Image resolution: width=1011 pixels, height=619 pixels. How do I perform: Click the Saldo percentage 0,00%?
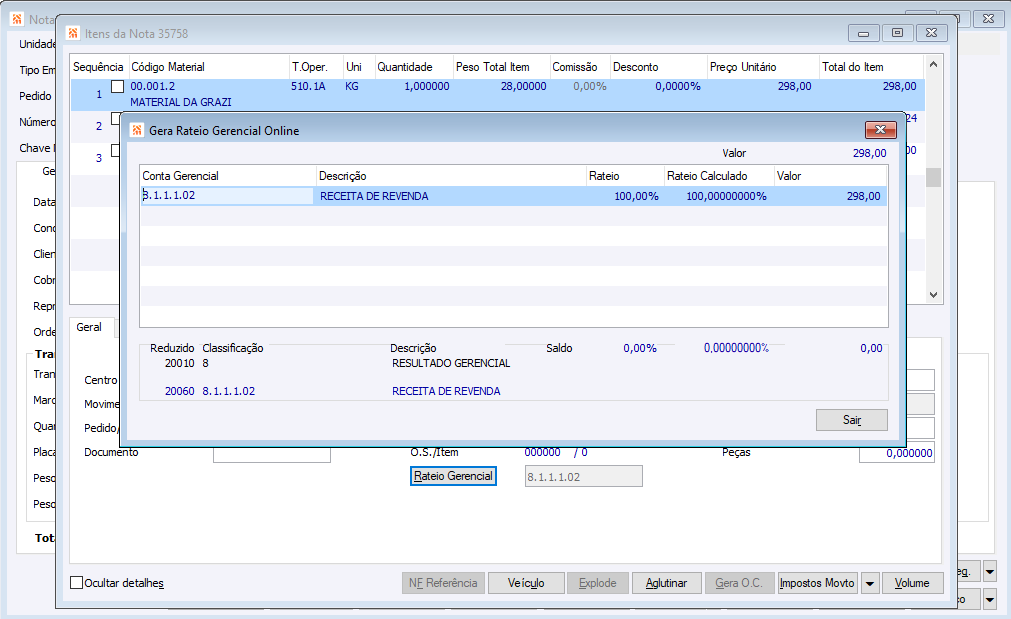pyautogui.click(x=640, y=348)
